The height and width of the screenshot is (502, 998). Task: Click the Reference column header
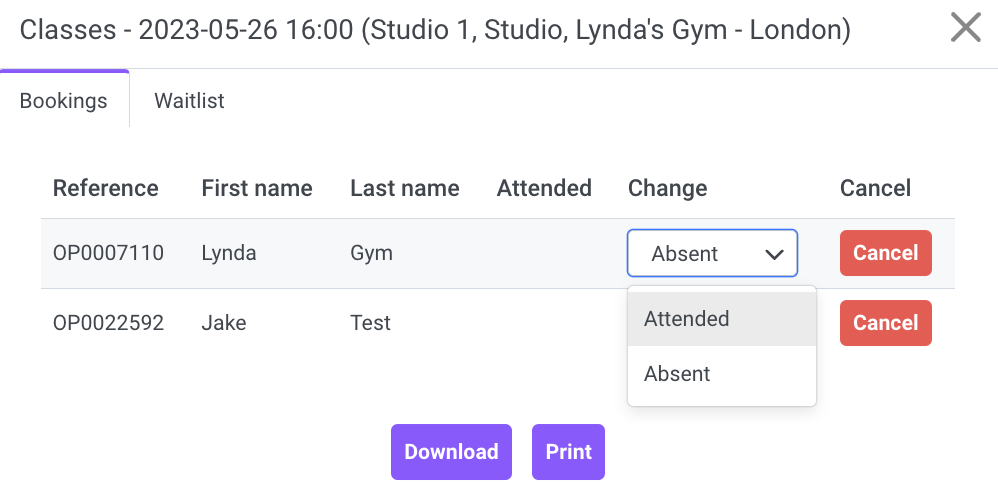(x=106, y=188)
